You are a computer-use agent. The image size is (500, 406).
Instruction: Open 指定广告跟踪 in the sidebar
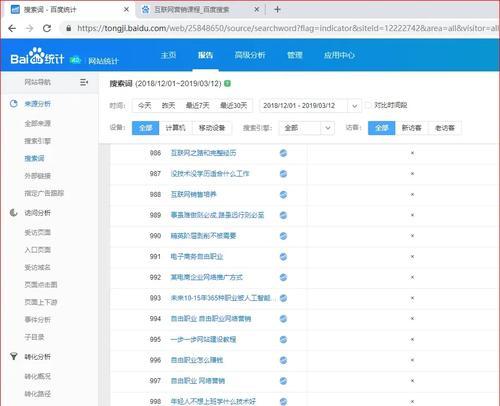(x=44, y=193)
